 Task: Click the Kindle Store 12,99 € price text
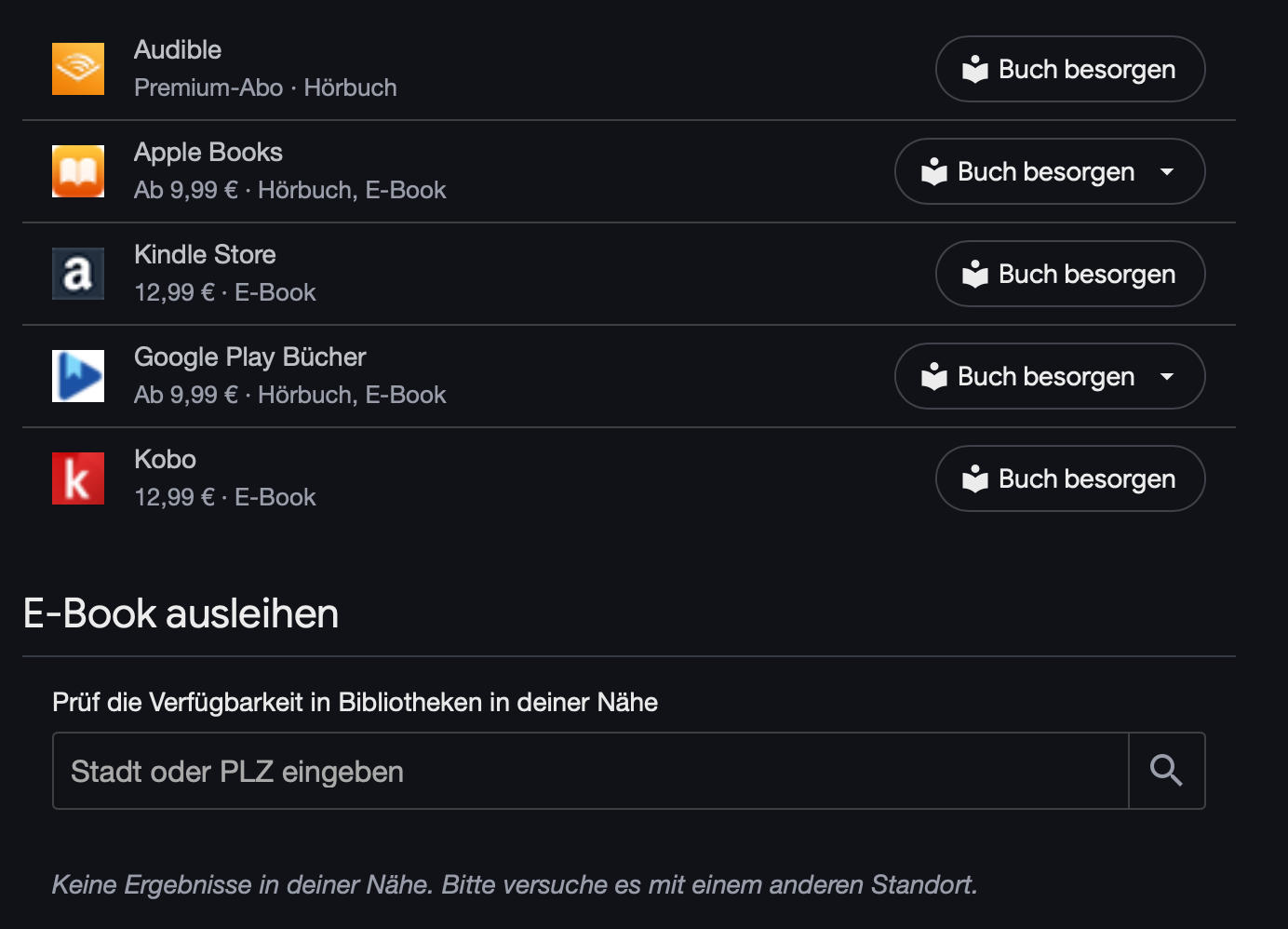pyautogui.click(x=174, y=293)
